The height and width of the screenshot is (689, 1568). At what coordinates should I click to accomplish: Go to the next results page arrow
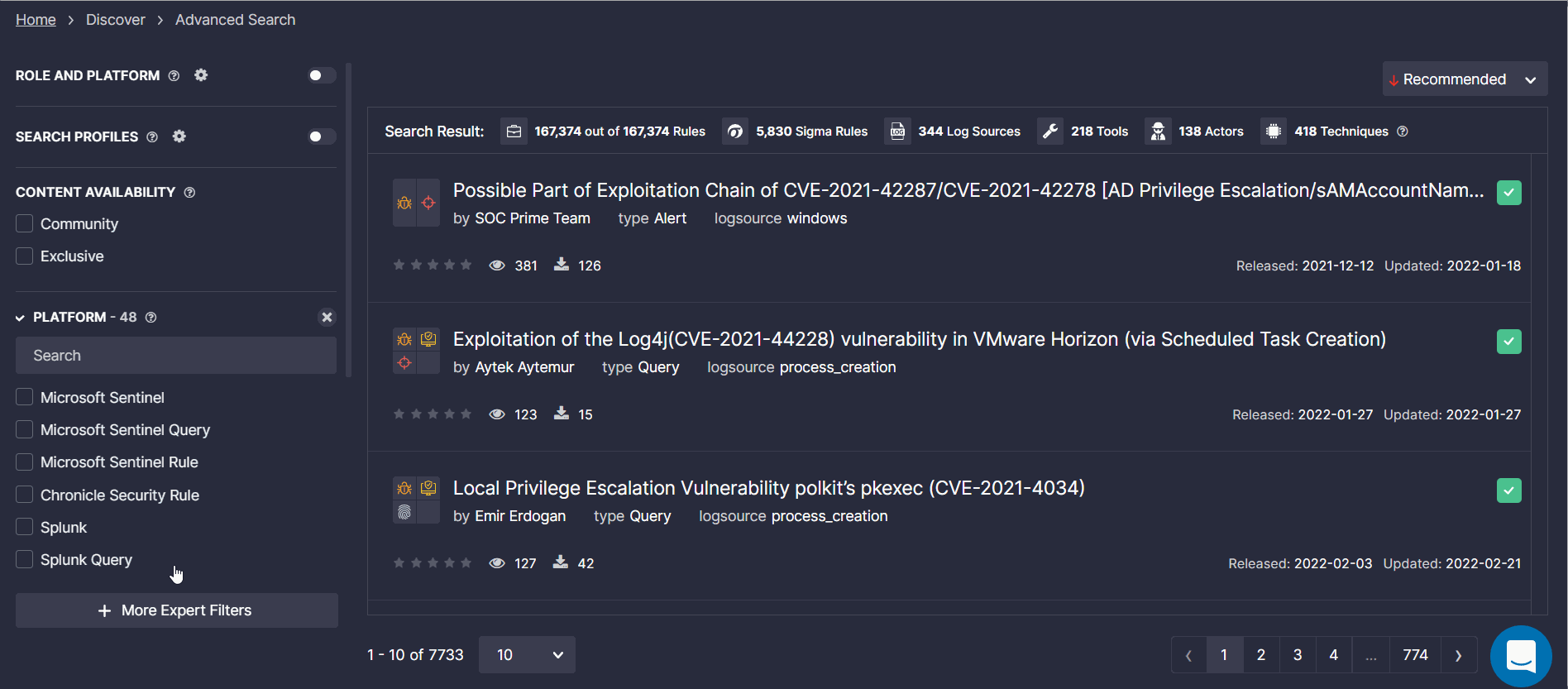pyautogui.click(x=1459, y=655)
